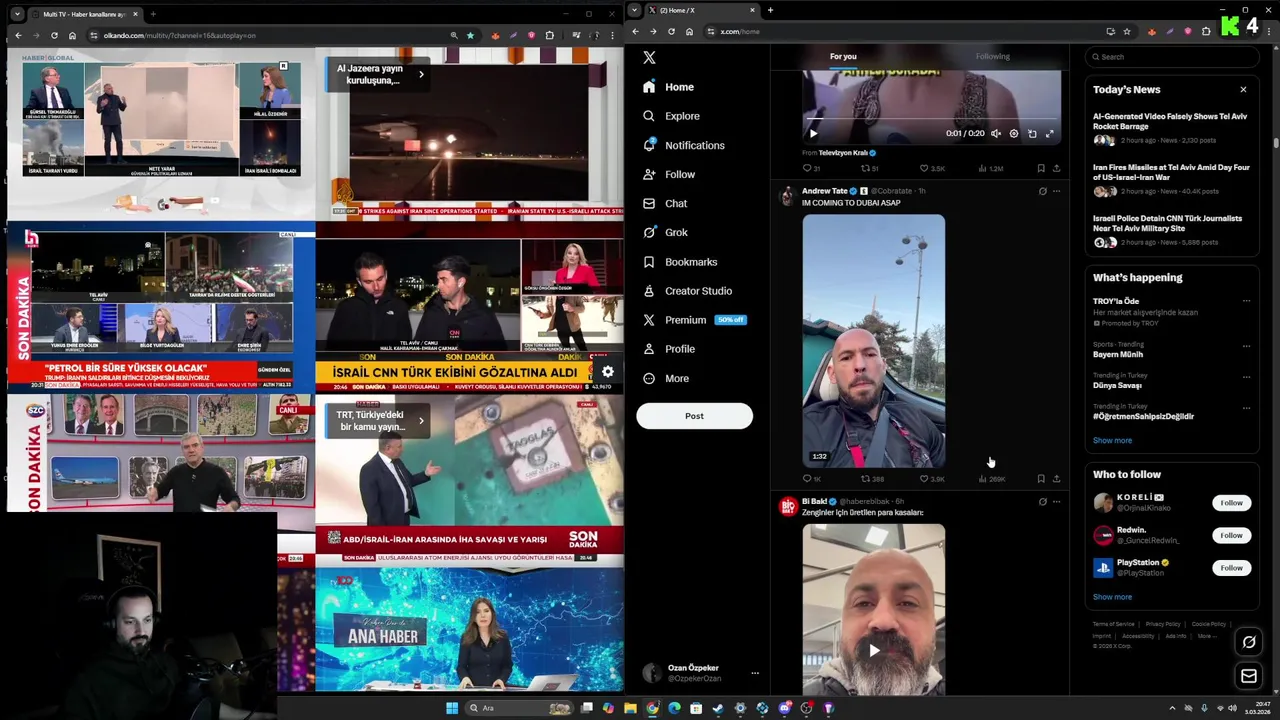Follow the KORELİ account

(x=1231, y=503)
